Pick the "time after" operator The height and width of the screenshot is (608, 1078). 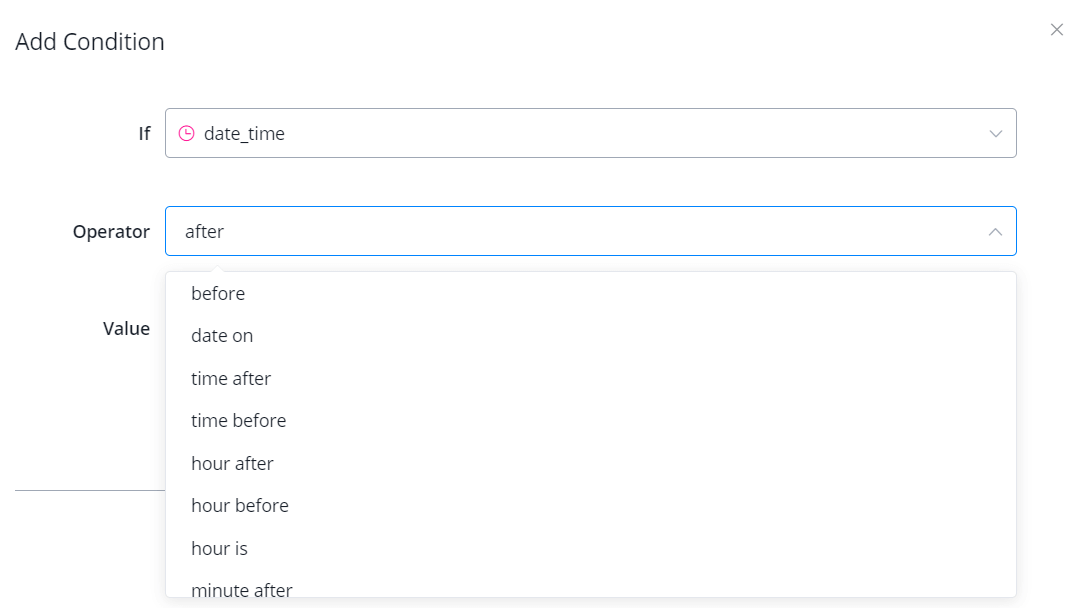coord(231,378)
